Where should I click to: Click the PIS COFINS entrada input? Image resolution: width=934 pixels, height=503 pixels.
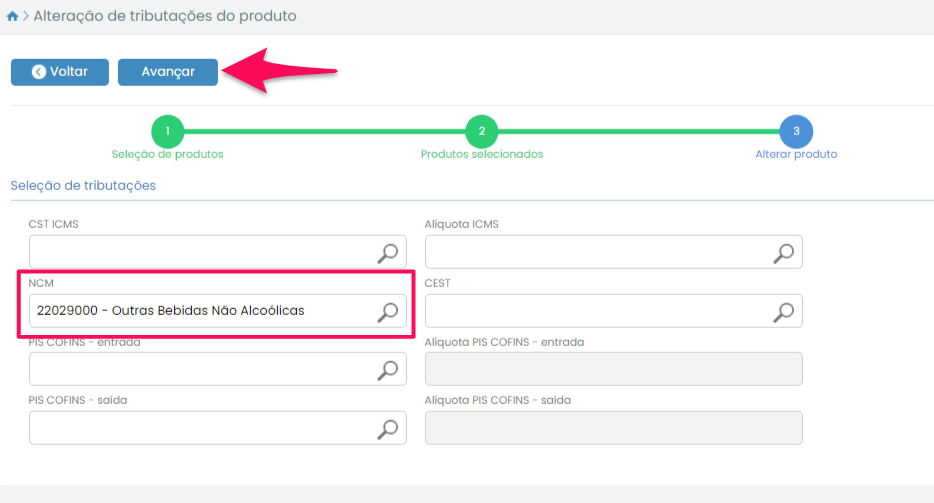point(200,370)
